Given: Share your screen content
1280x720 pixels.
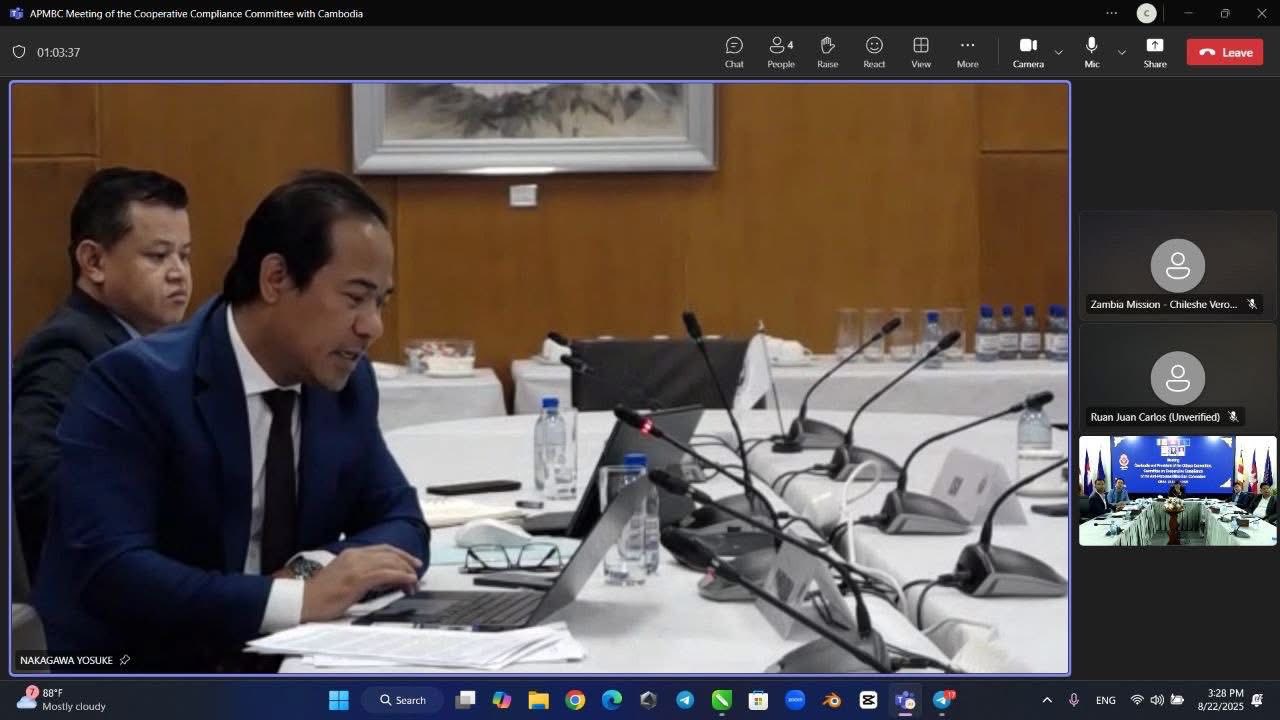Looking at the screenshot, I should [x=1155, y=52].
